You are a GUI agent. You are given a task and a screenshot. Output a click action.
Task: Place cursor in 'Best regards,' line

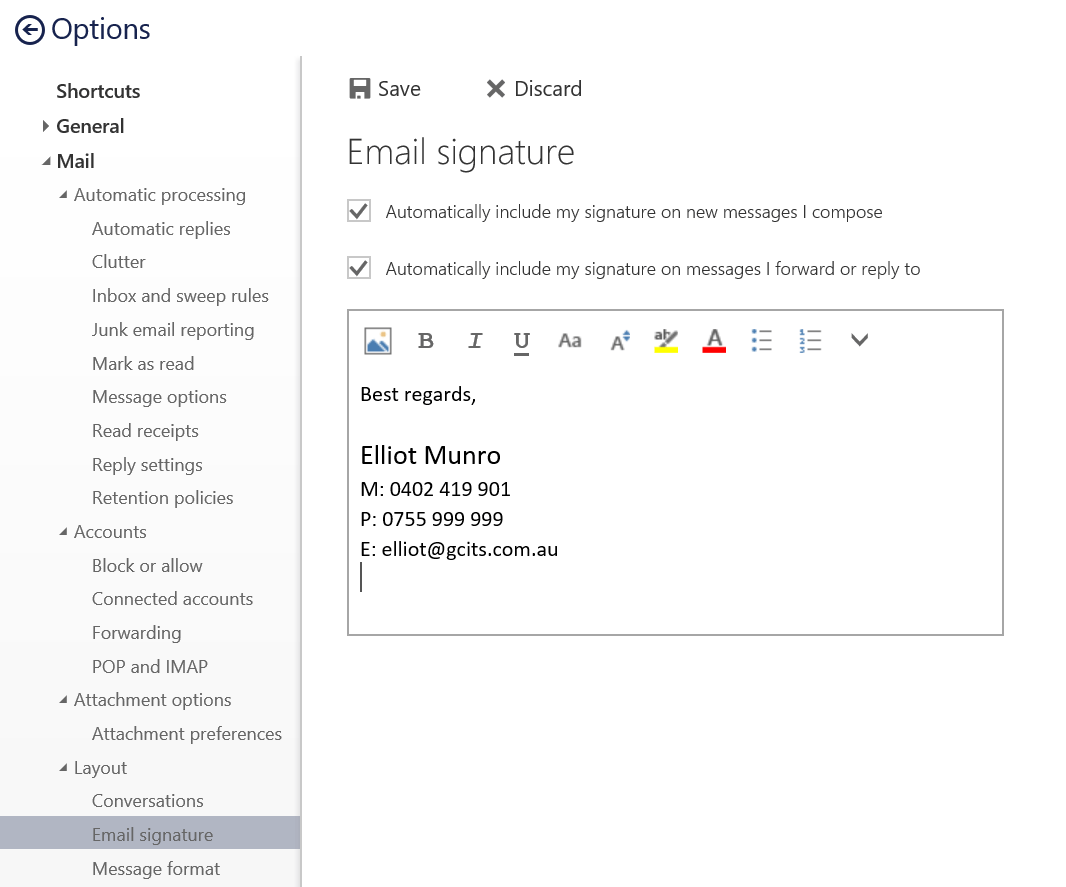418,394
